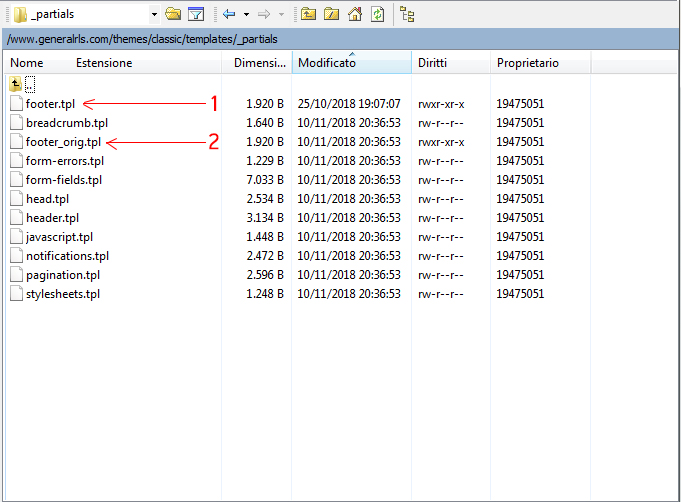Viewport: 681px width, 502px height.
Task: Click the 1.248 B size of stylesheets.tpl
Action: pyautogui.click(x=265, y=294)
